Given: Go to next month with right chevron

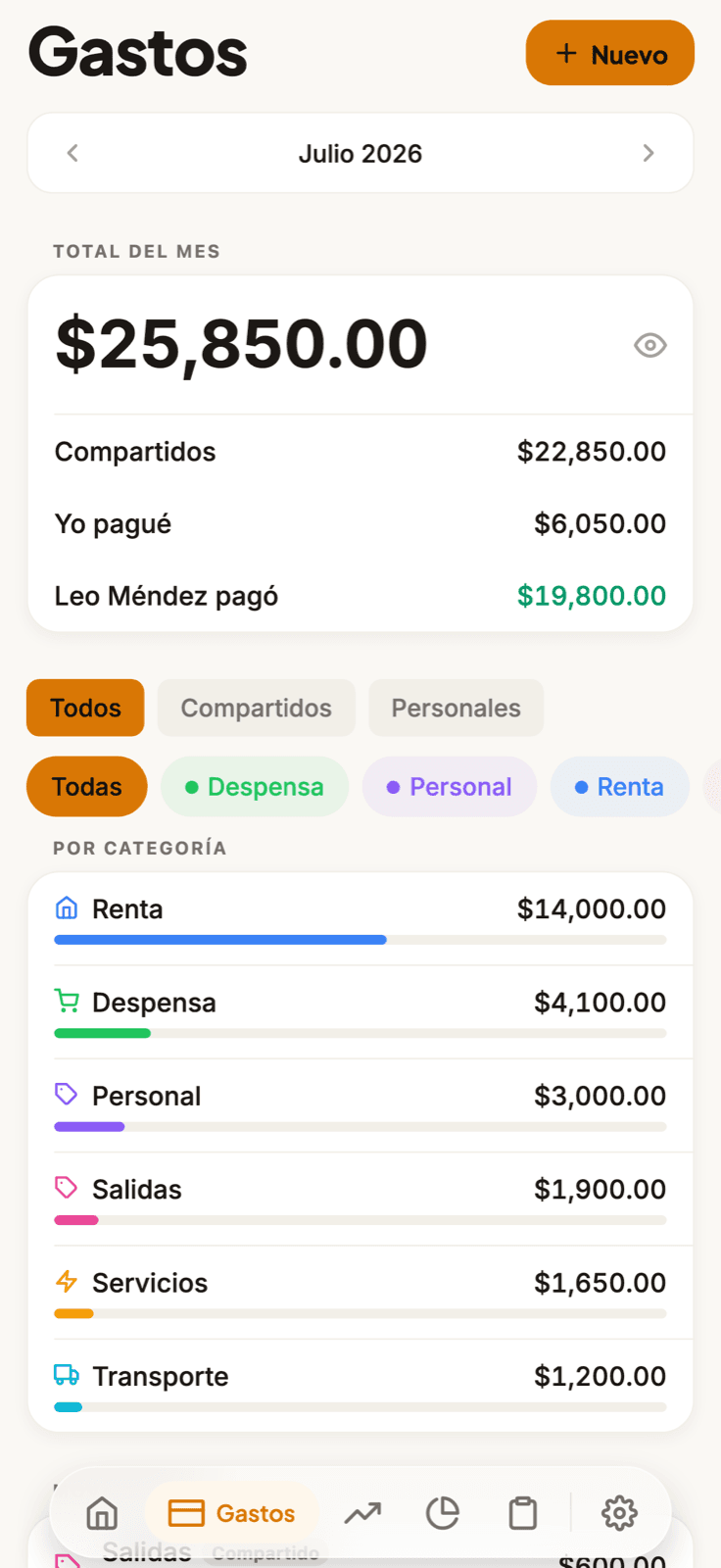Looking at the screenshot, I should coord(649,153).
